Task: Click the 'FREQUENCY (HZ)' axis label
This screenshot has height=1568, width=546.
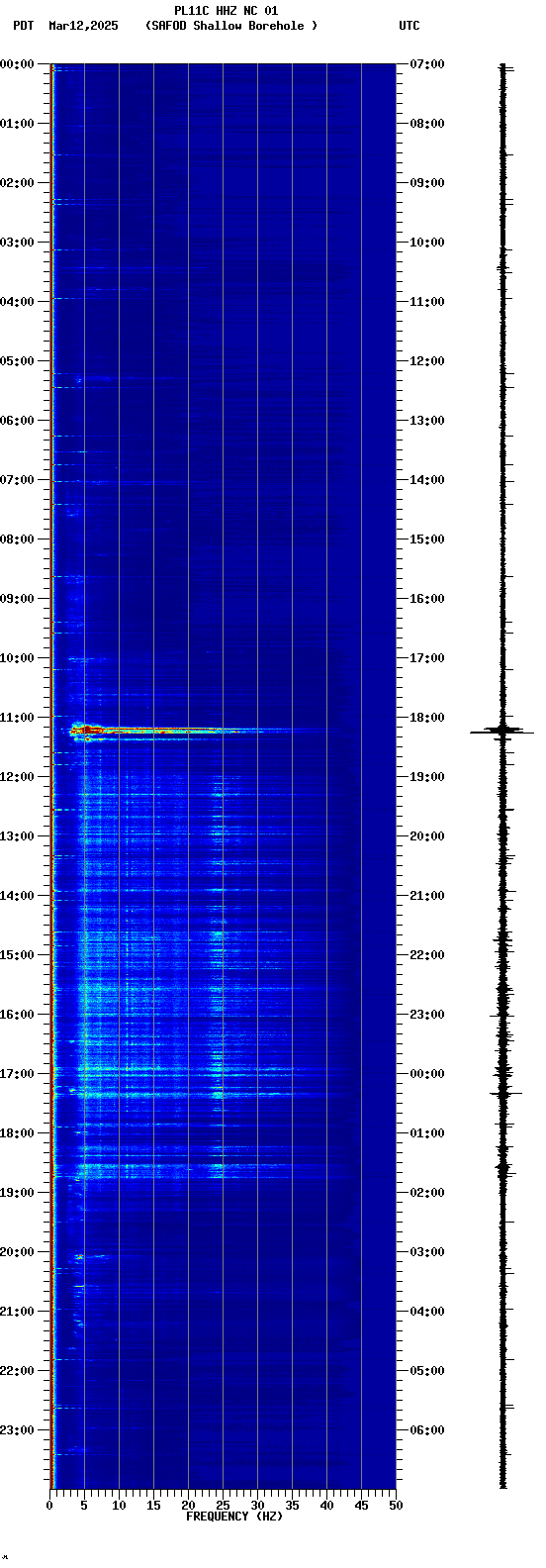Action: click(234, 1517)
